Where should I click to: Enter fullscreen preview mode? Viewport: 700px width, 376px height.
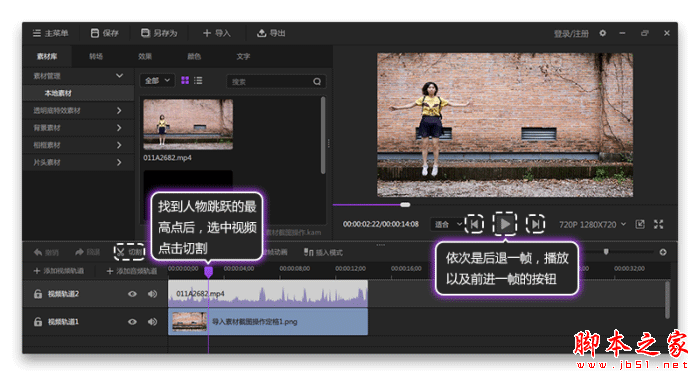pyautogui.click(x=658, y=224)
